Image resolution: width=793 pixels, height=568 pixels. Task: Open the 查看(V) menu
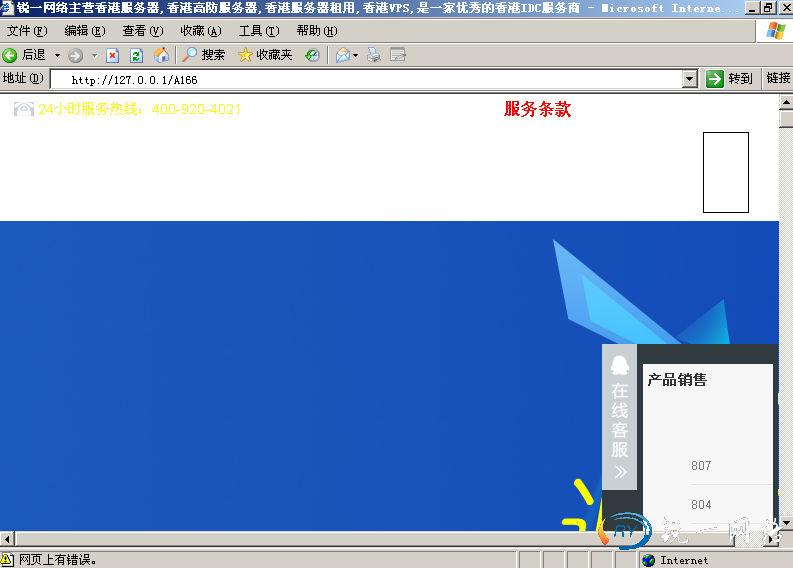(x=143, y=31)
